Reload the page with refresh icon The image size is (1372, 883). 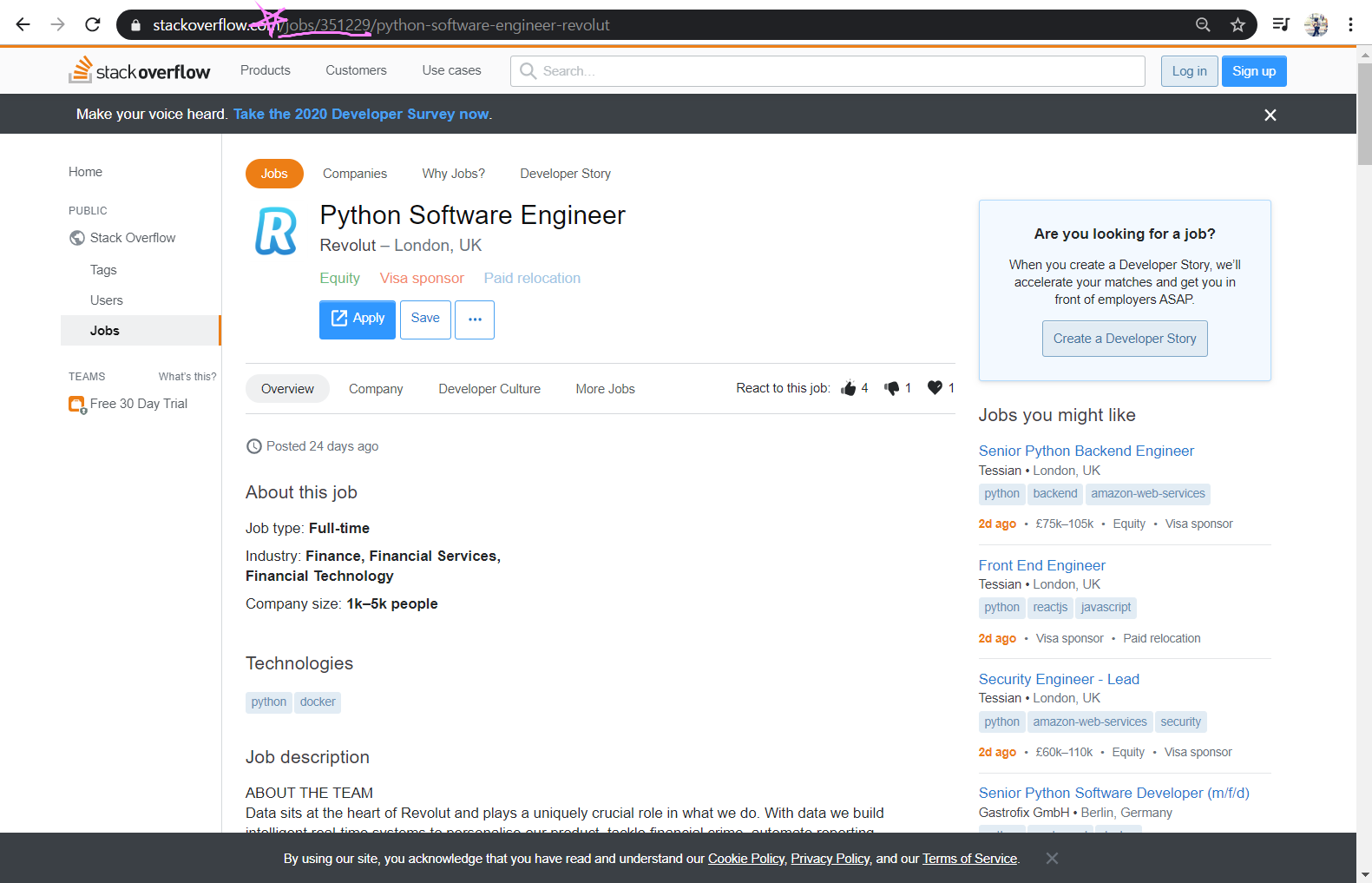pos(93,24)
